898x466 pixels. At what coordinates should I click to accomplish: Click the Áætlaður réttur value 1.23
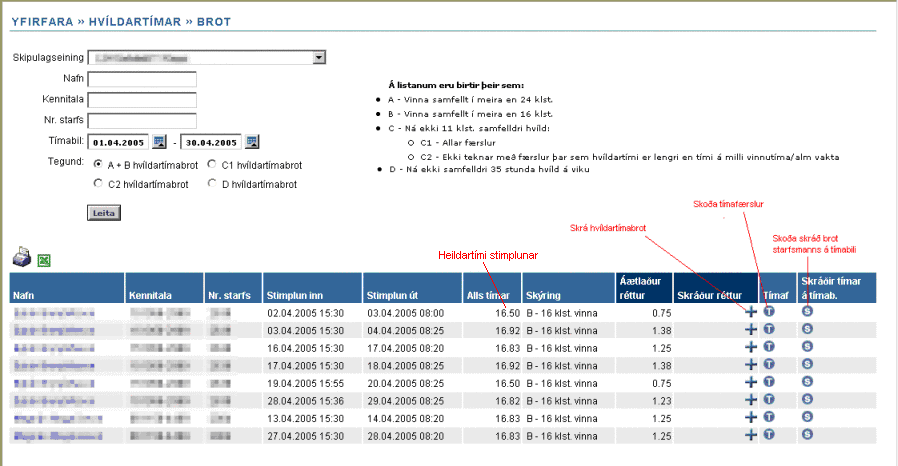click(661, 401)
